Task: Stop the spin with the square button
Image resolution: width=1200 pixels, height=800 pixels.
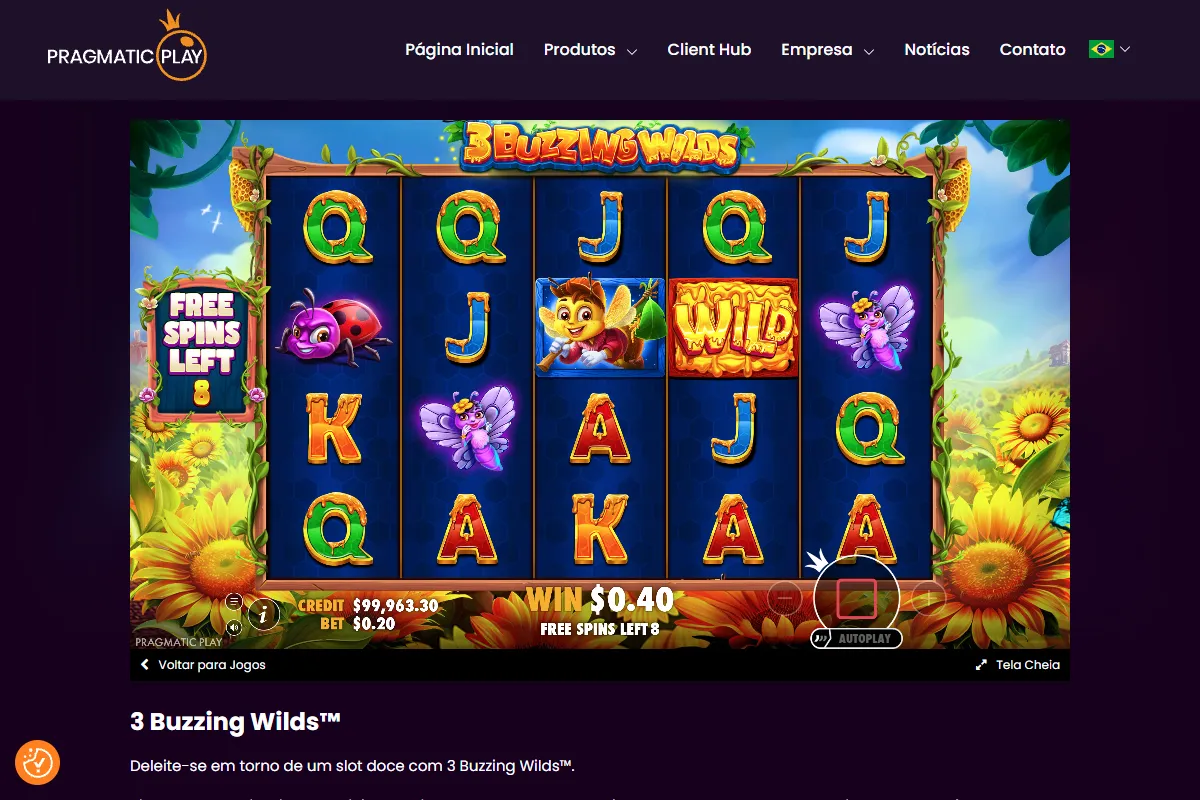Action: click(x=856, y=598)
